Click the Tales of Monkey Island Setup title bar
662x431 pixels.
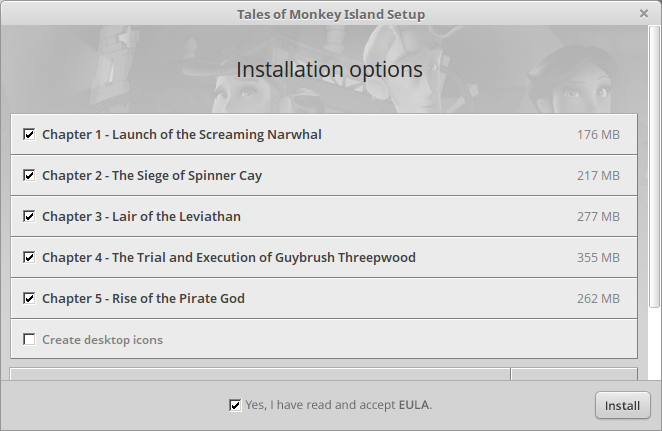331,14
